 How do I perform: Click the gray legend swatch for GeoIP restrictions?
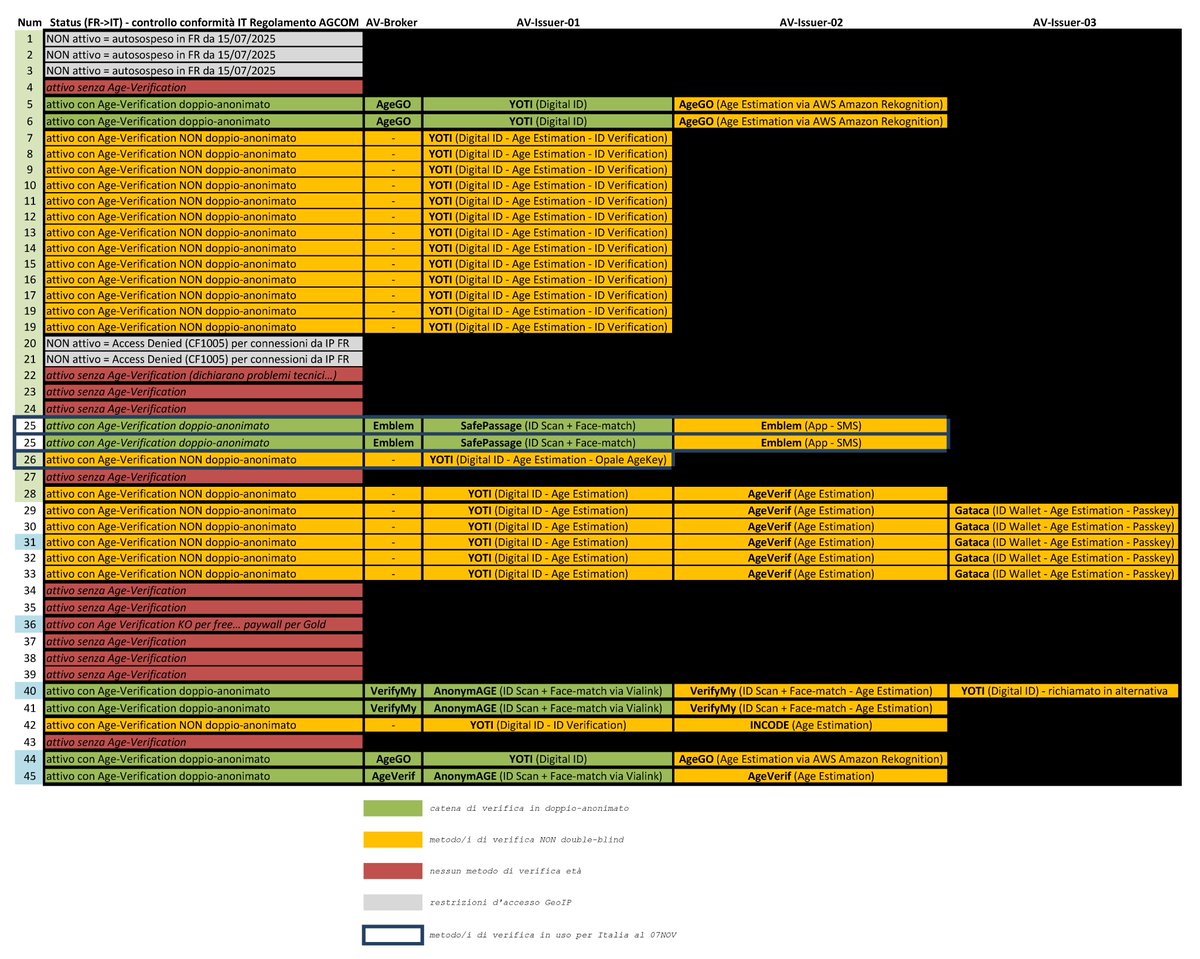point(393,902)
